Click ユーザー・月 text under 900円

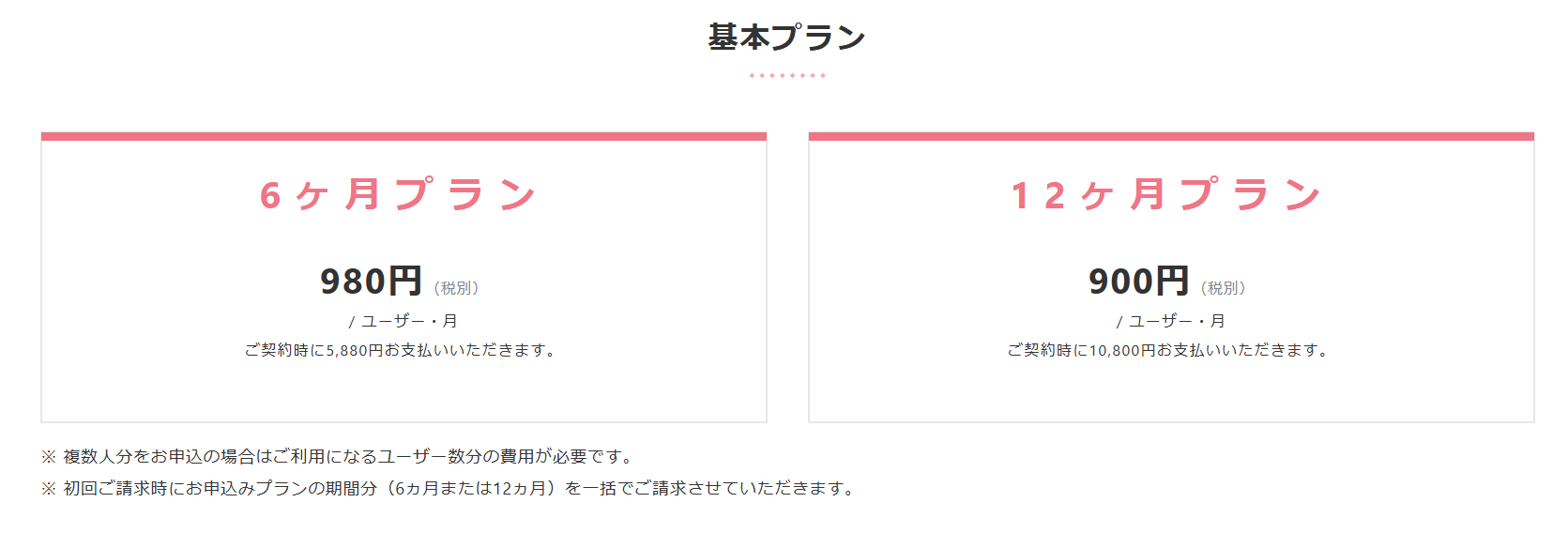click(1177, 321)
